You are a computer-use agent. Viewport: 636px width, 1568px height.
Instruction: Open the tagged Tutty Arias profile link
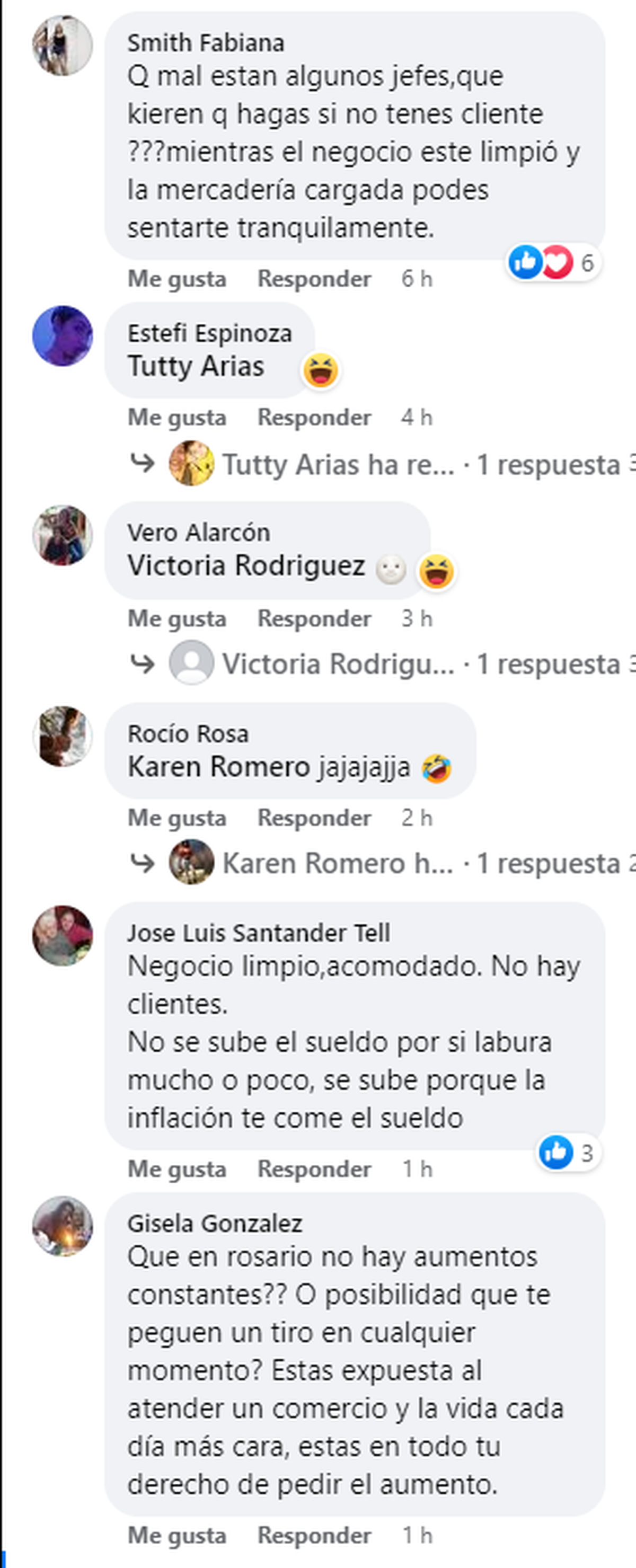point(196,367)
